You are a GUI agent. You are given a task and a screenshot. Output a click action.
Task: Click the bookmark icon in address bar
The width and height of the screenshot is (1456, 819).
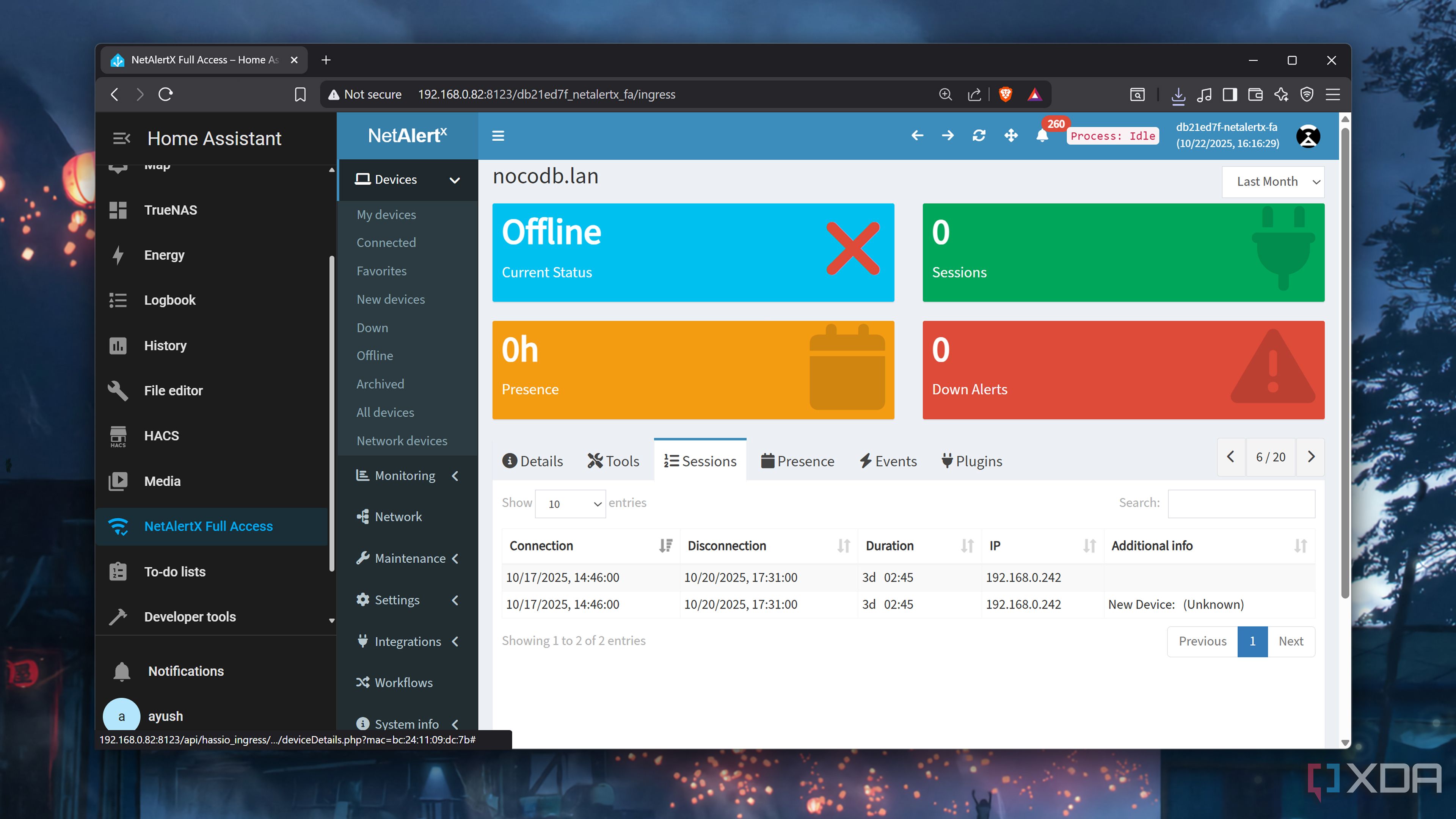click(300, 94)
